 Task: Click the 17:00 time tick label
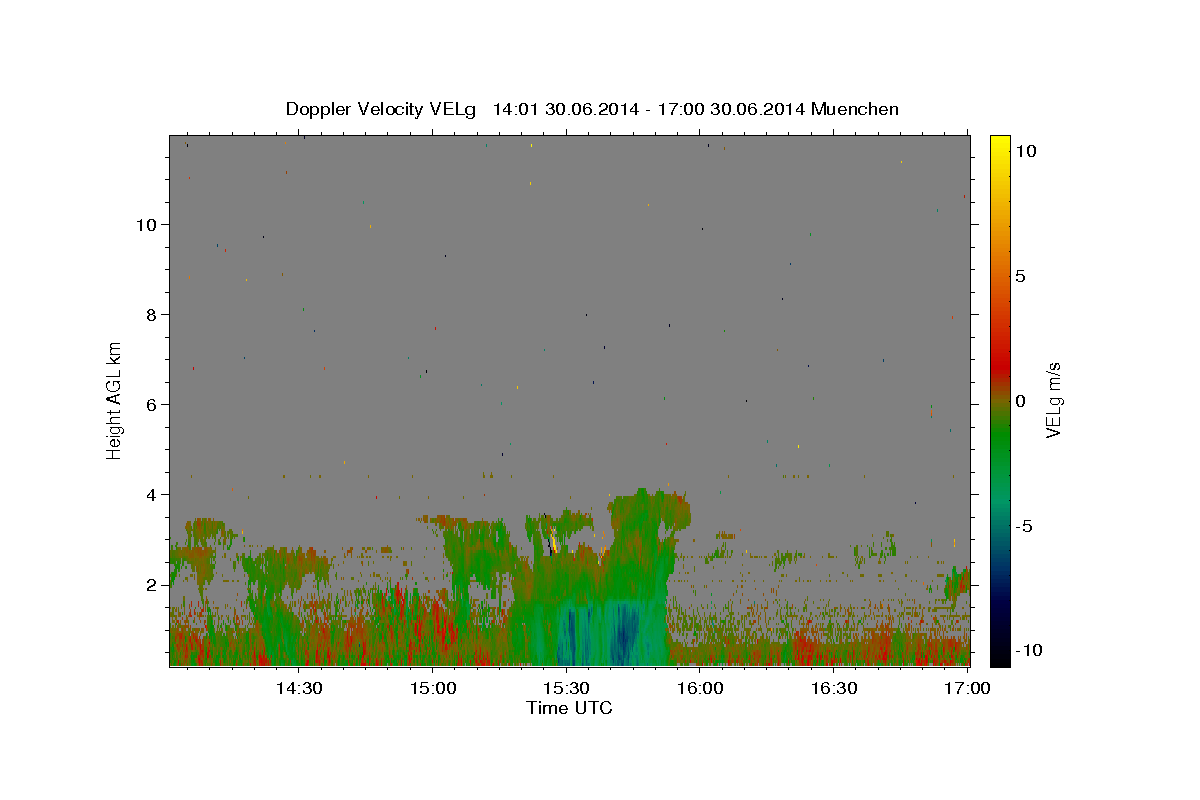(967, 688)
